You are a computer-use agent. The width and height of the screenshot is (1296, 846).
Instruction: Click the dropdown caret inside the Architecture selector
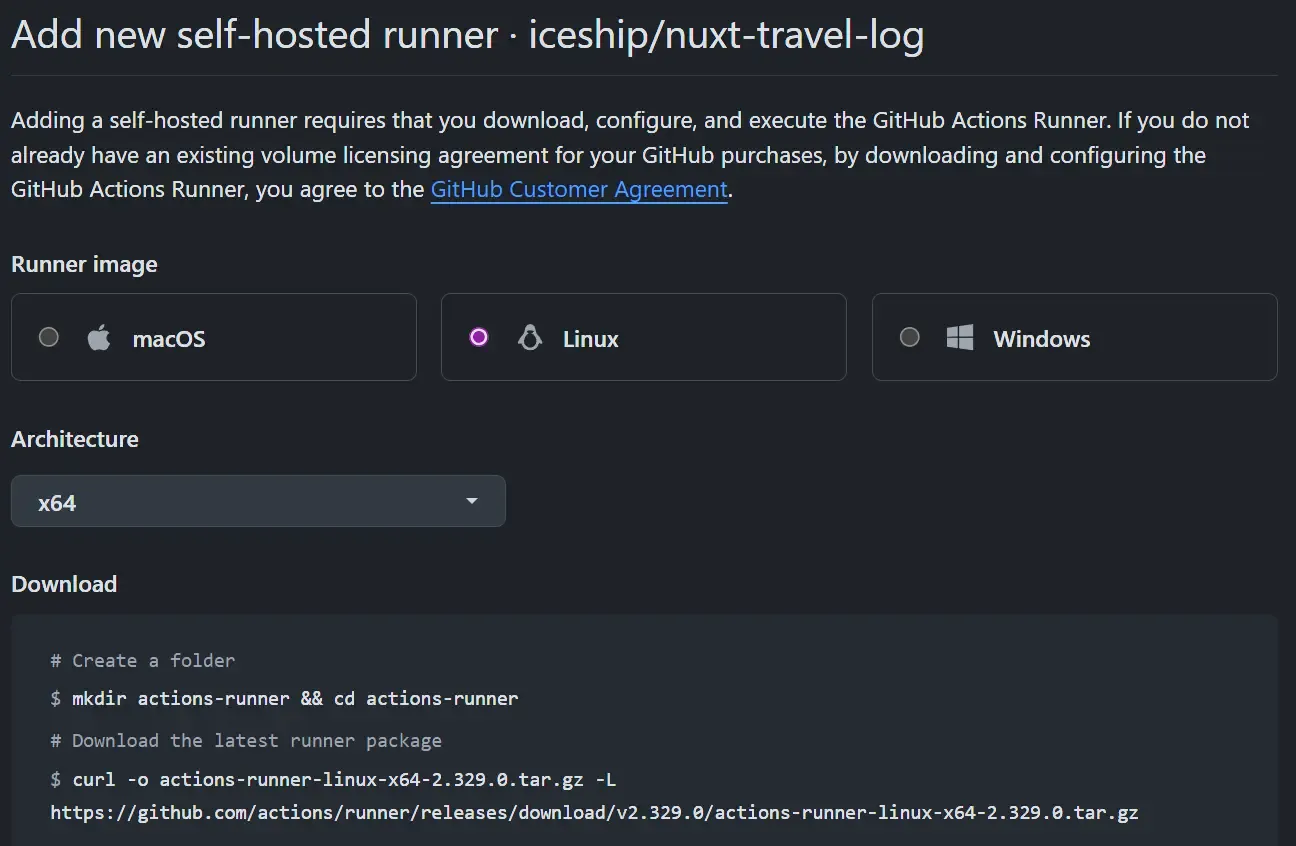point(471,501)
